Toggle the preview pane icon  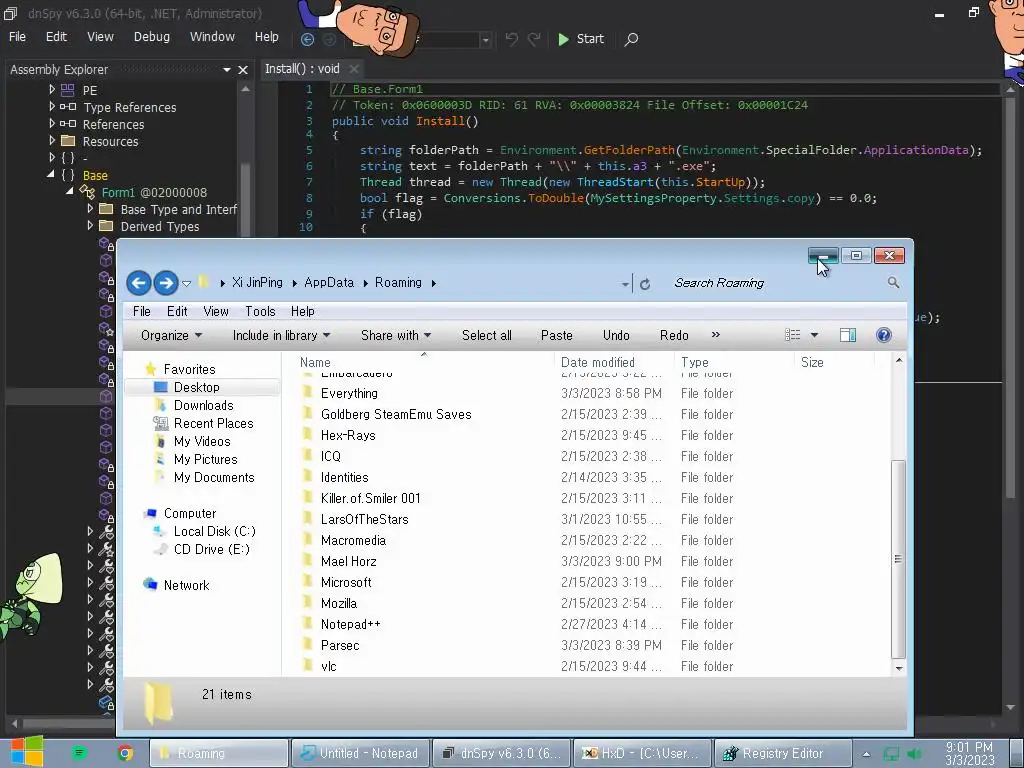coord(848,335)
